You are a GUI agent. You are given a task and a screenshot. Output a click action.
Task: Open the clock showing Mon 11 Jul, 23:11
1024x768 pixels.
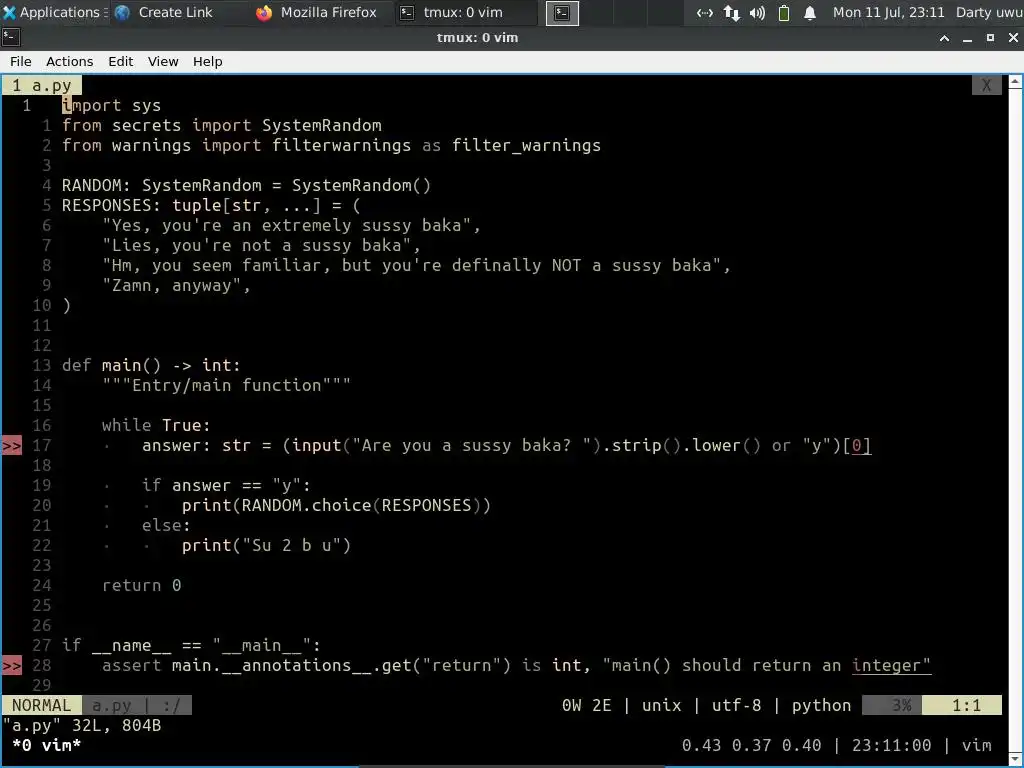coord(888,12)
